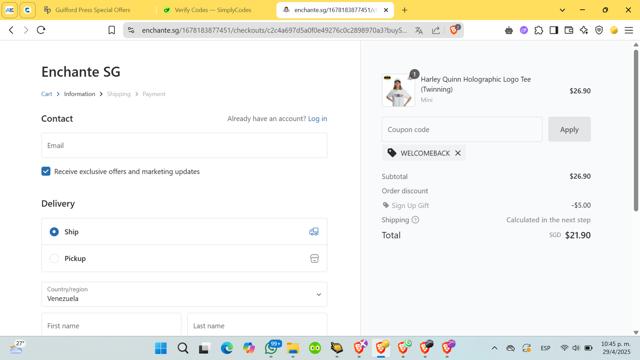Click Information breadcrumb step
Screen dimensions: 640x360
[80, 94]
